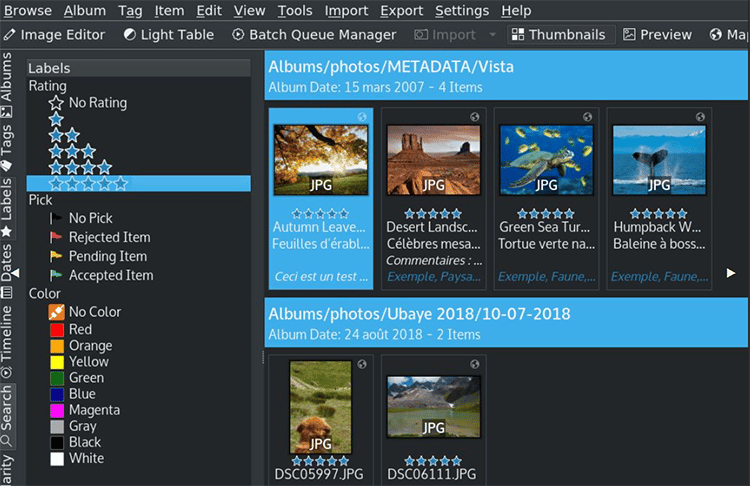The height and width of the screenshot is (486, 750).
Task: Switch to the Tags sidebar tab
Action: [7, 148]
